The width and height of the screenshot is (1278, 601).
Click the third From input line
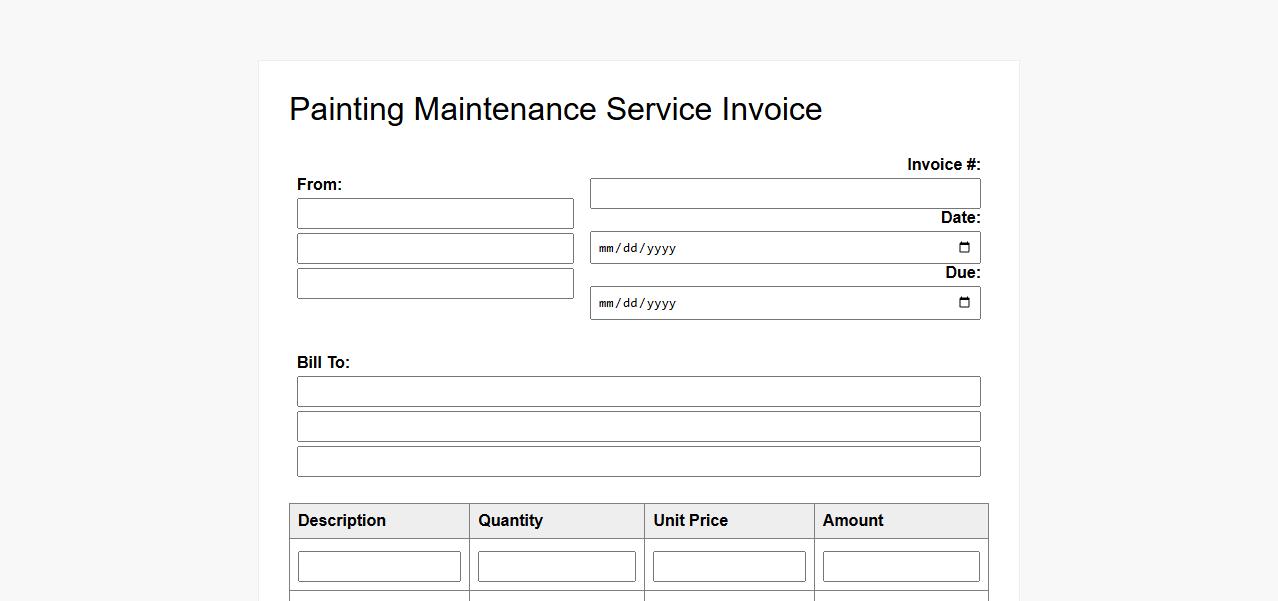(x=435, y=284)
